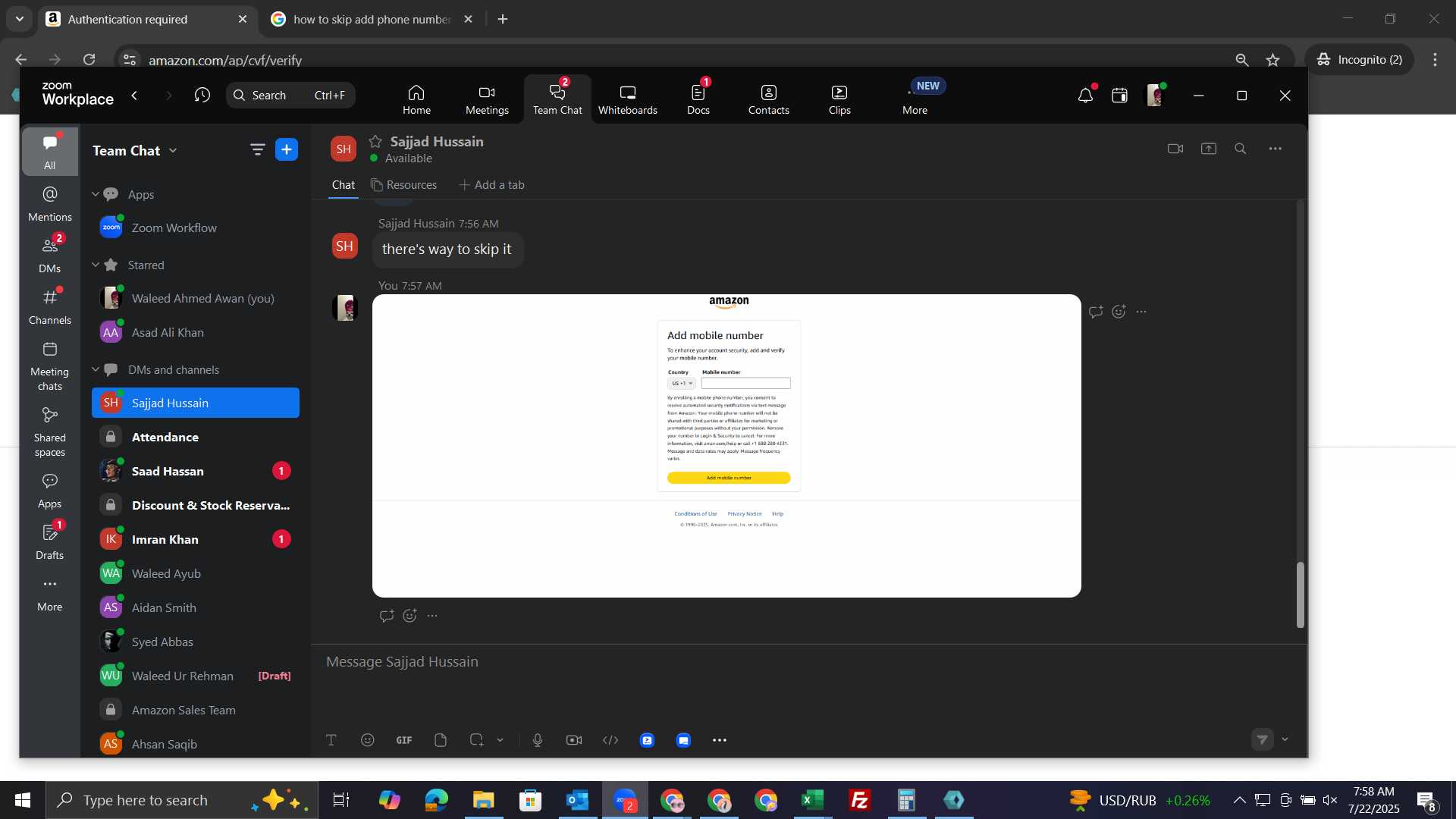This screenshot has height=819, width=1456.
Task: Switch to the Resources tab
Action: (403, 185)
